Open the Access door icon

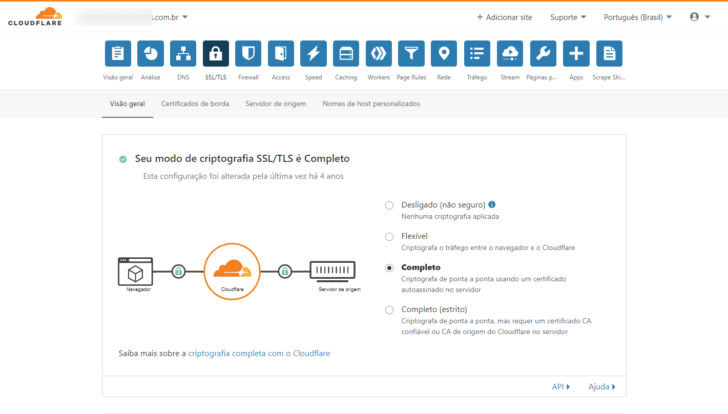pos(281,54)
